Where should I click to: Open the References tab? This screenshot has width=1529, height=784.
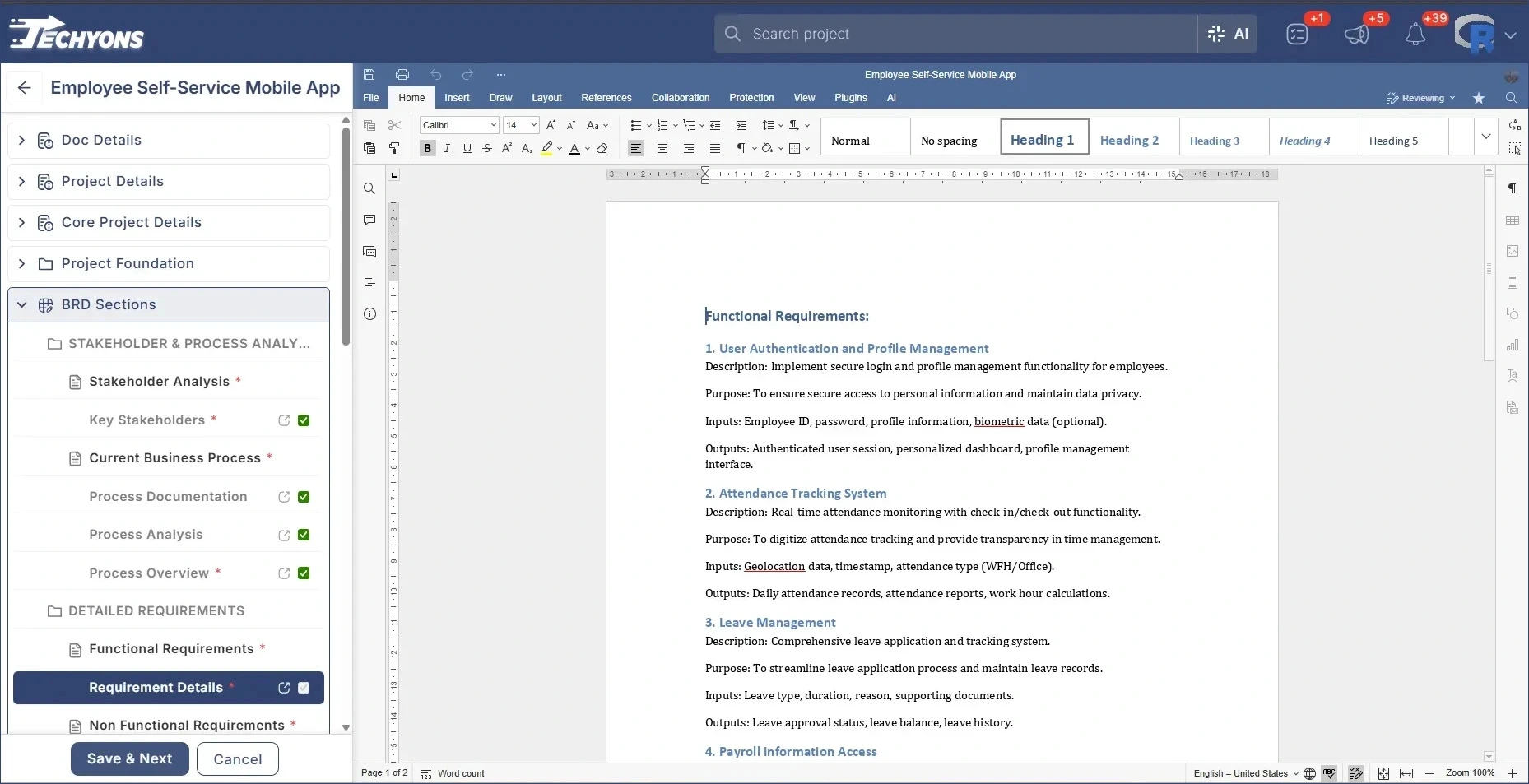(x=606, y=98)
